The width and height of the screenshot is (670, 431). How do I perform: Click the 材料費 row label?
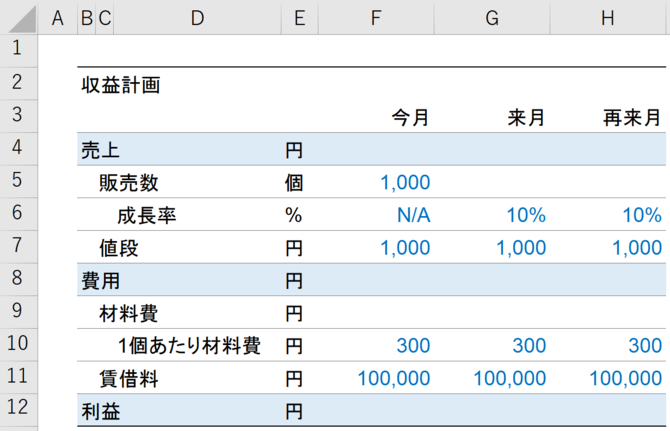(x=129, y=314)
